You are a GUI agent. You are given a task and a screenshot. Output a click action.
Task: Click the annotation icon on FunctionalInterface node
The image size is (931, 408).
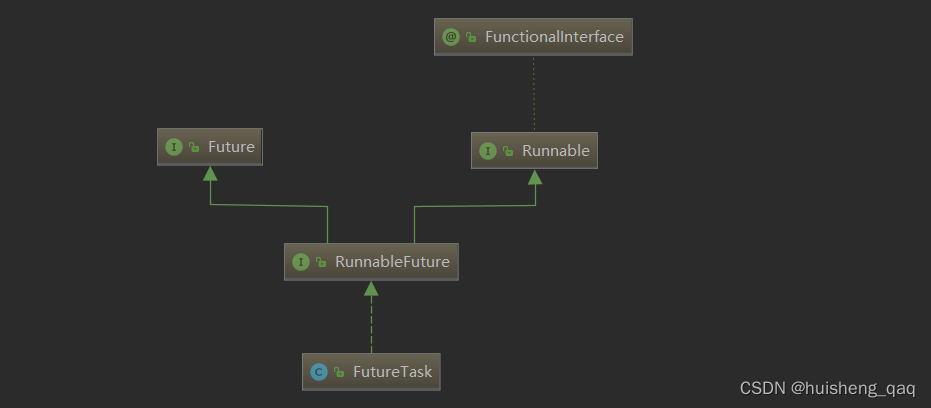point(451,37)
